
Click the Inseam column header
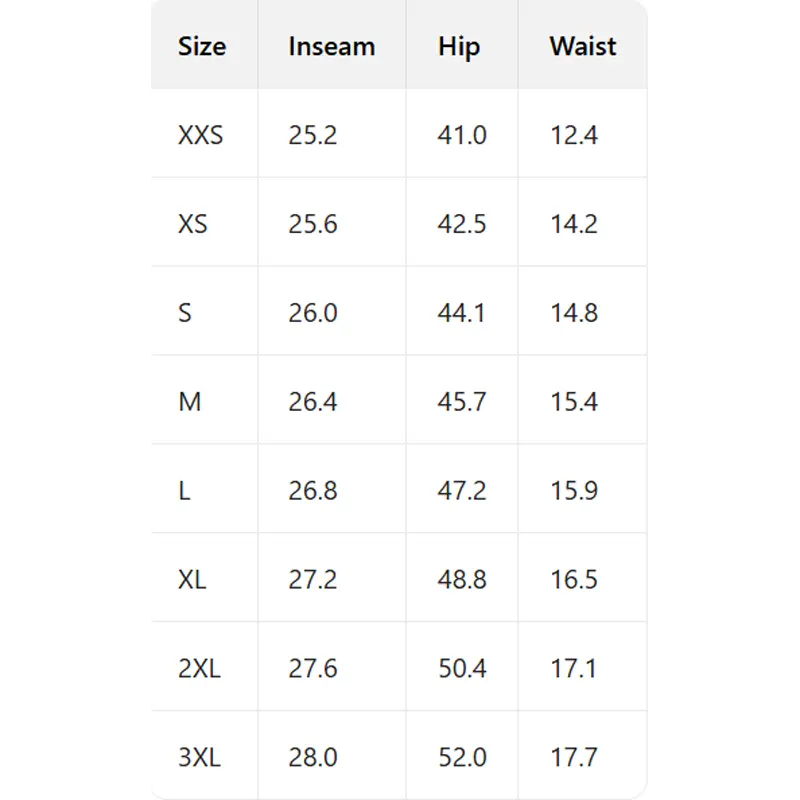(331, 46)
